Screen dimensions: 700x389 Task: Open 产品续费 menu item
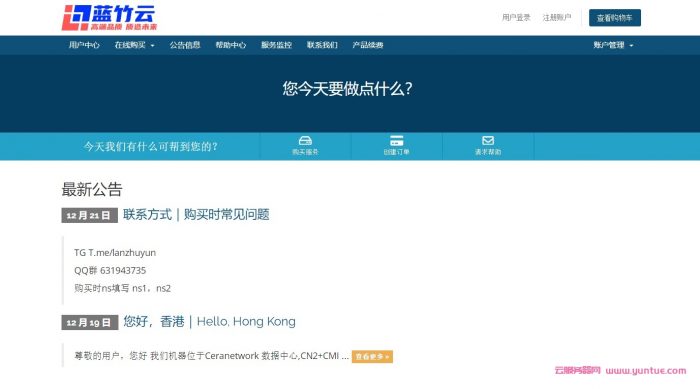(368, 45)
